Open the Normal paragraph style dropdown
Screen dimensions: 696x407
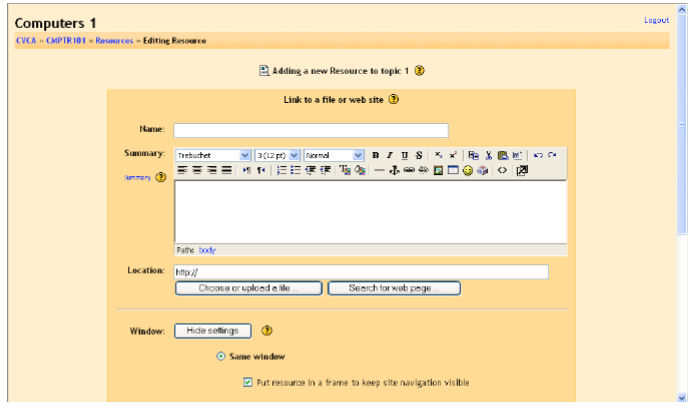[x=334, y=155]
